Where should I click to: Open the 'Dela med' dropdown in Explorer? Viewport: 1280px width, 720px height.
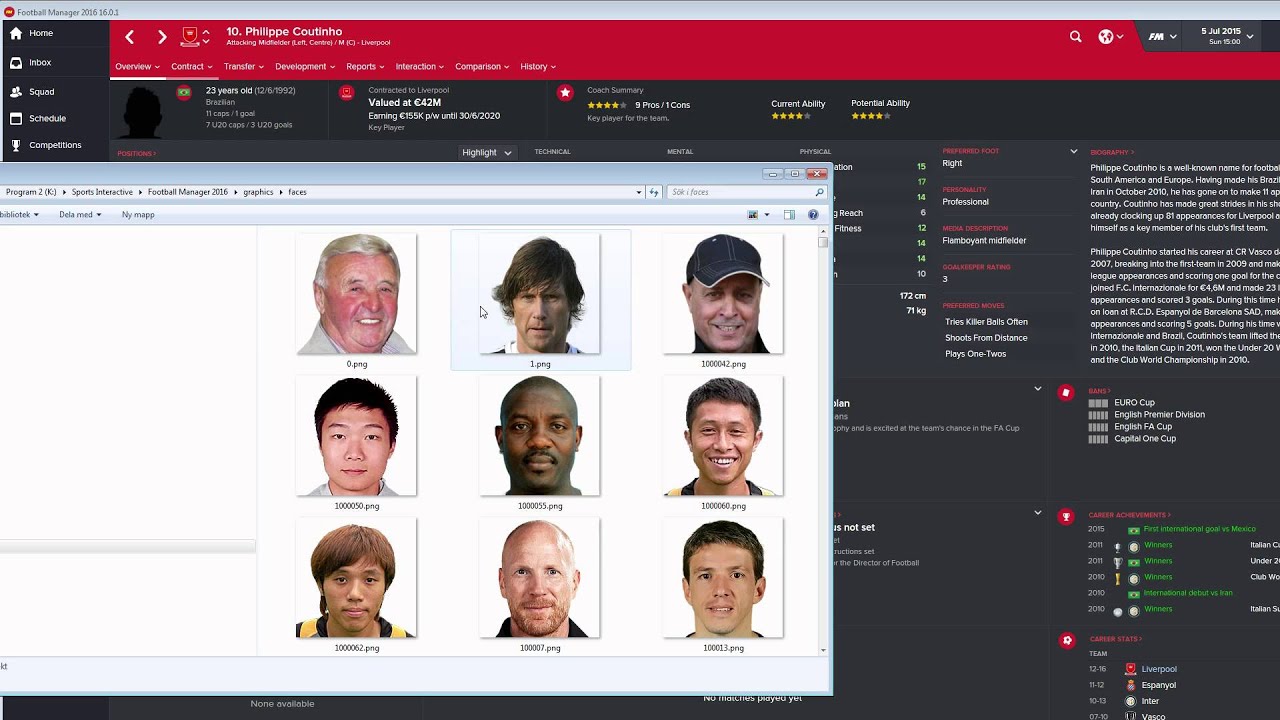pyautogui.click(x=80, y=214)
